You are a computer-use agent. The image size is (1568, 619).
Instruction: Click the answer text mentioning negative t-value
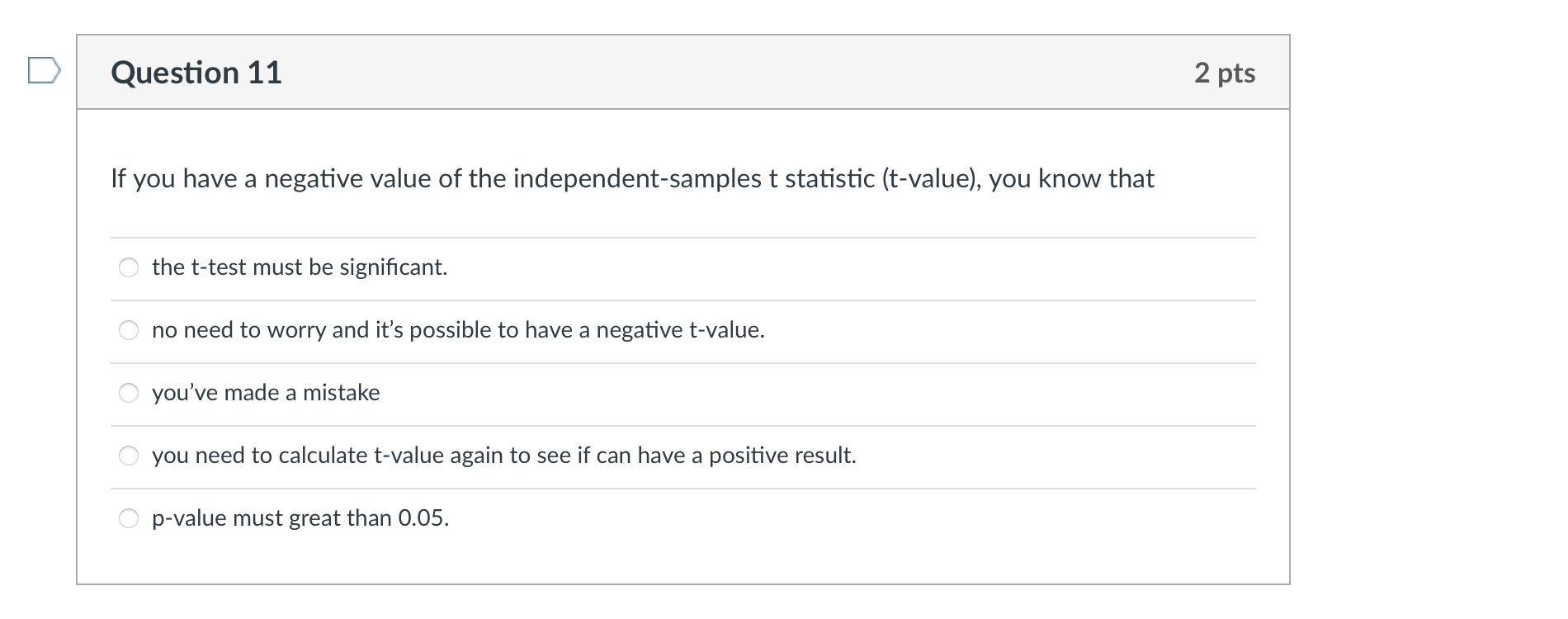[458, 330]
